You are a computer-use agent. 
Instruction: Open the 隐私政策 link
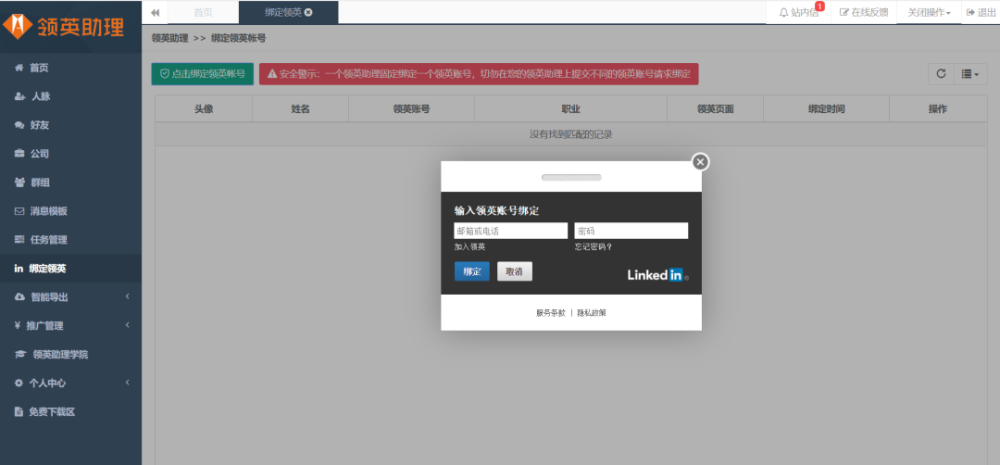coord(592,313)
